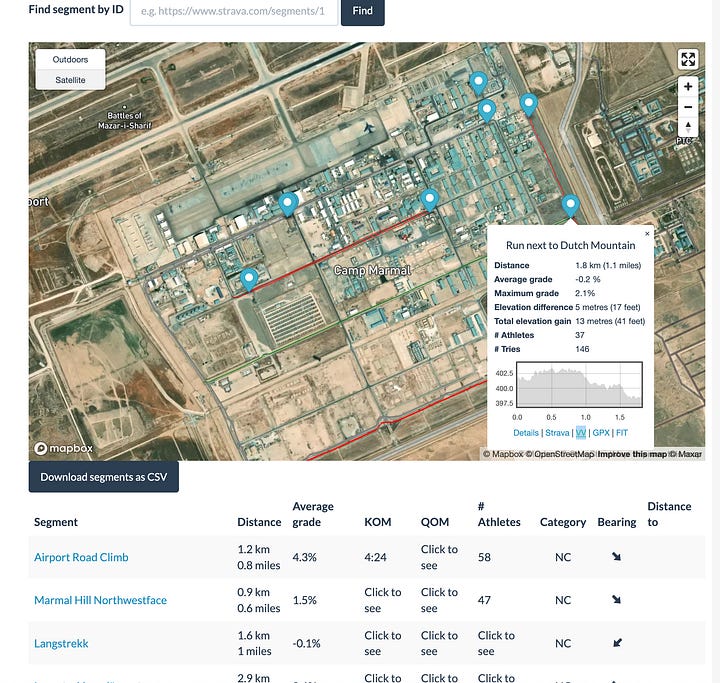The height and width of the screenshot is (683, 720).
Task: Click the 58 athletes value
Action: click(x=484, y=557)
